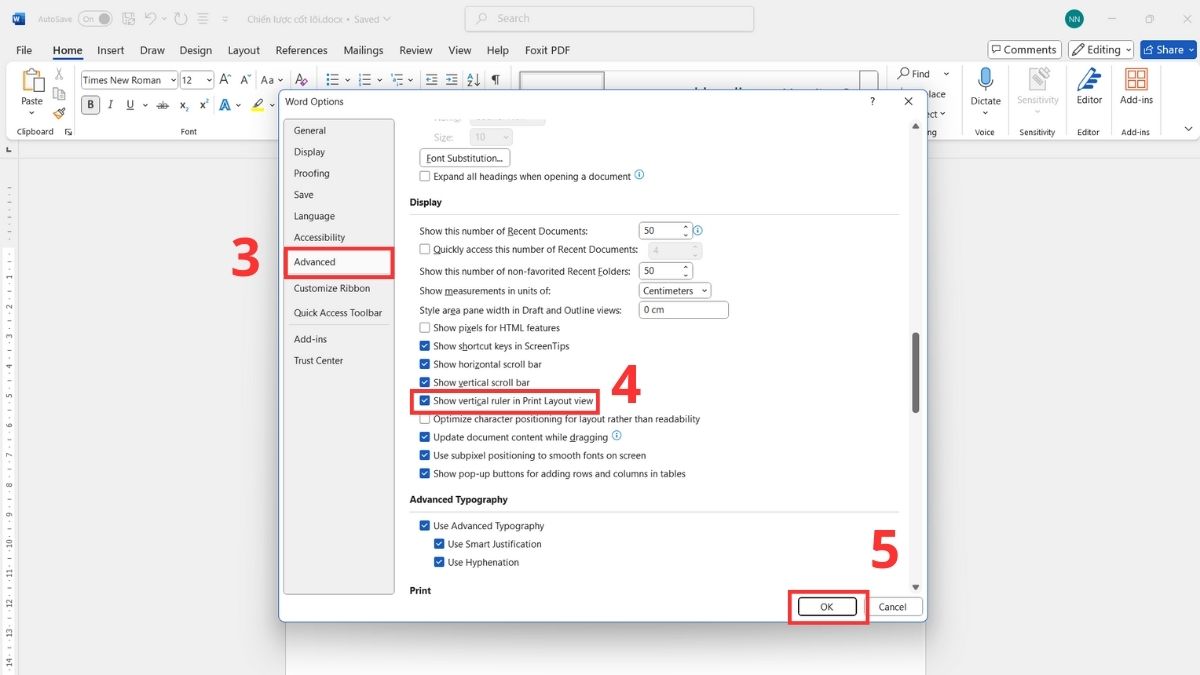Click OK in Word Options

(827, 607)
